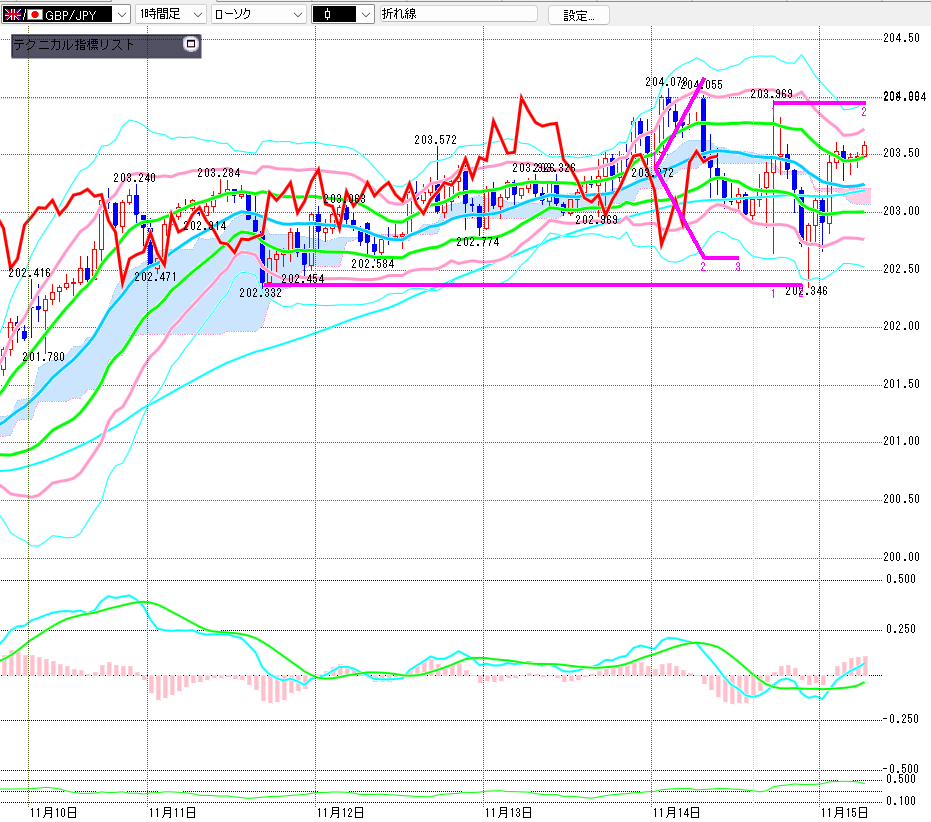Viewport: 931px width, 822px height.
Task: Click the 11月10日 date on time axis
Action: tap(53, 810)
